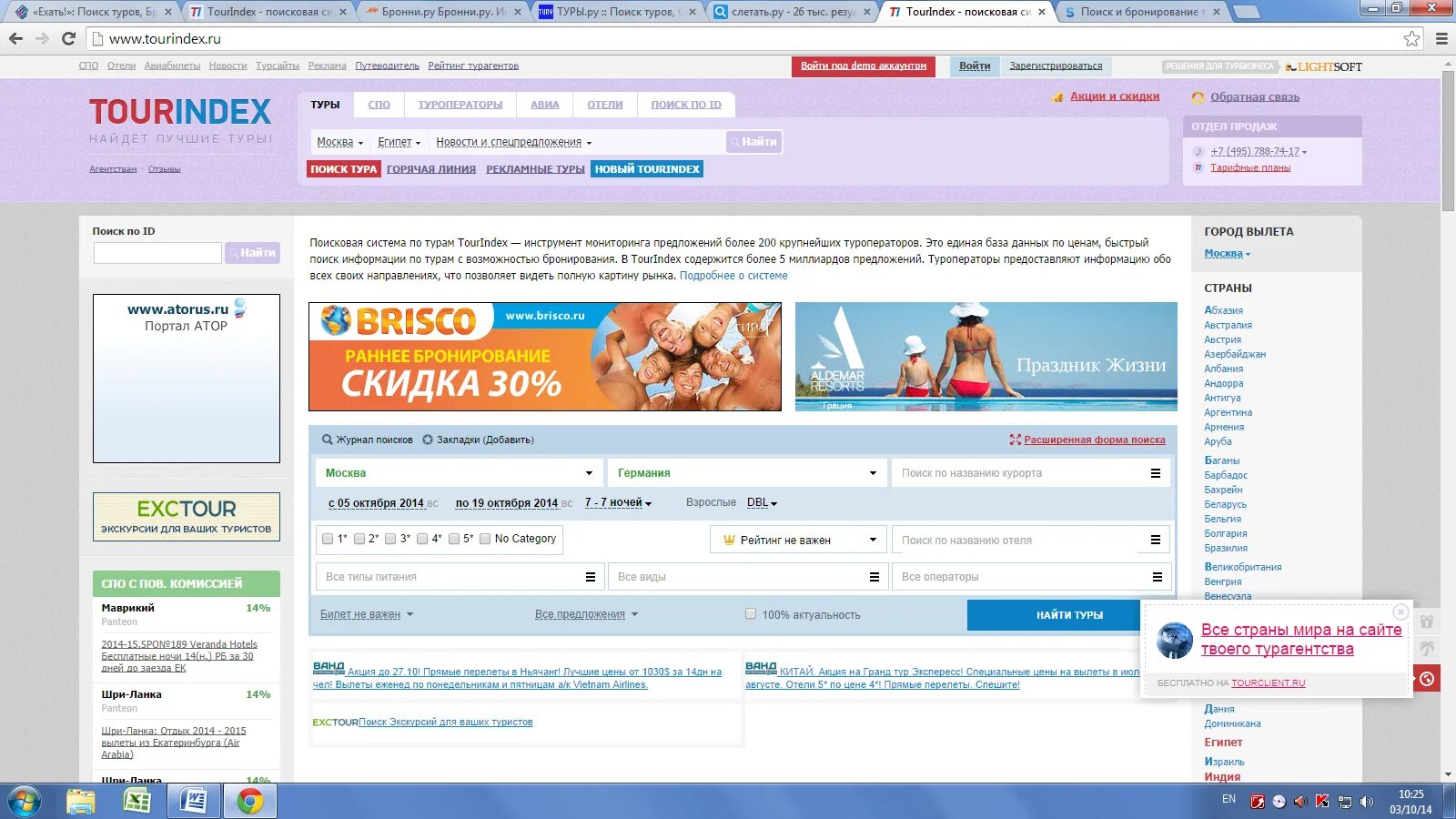Click the volume speaker tray icon
1456x819 pixels.
click(x=1366, y=802)
